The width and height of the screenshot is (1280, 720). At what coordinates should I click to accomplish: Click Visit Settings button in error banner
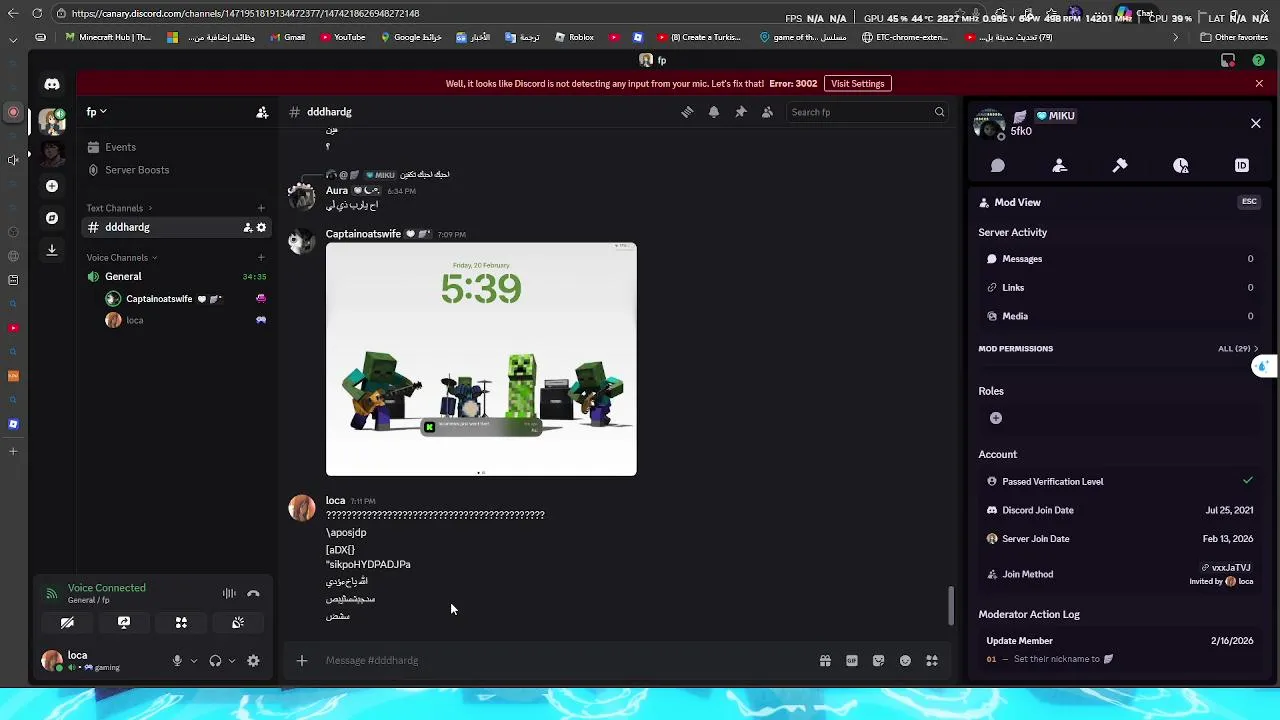858,84
